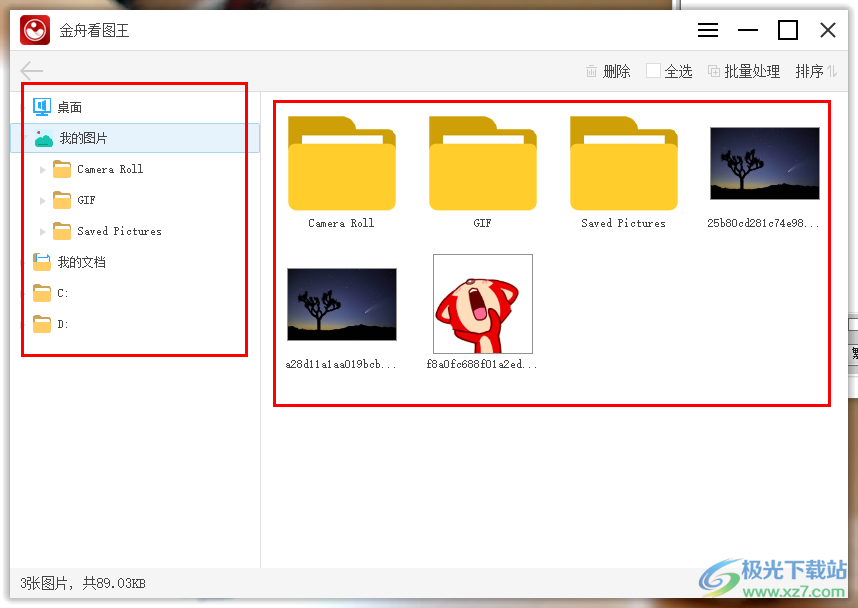Click the file name f8a0fc688f01a2ed...
The image size is (858, 608).
482,364
